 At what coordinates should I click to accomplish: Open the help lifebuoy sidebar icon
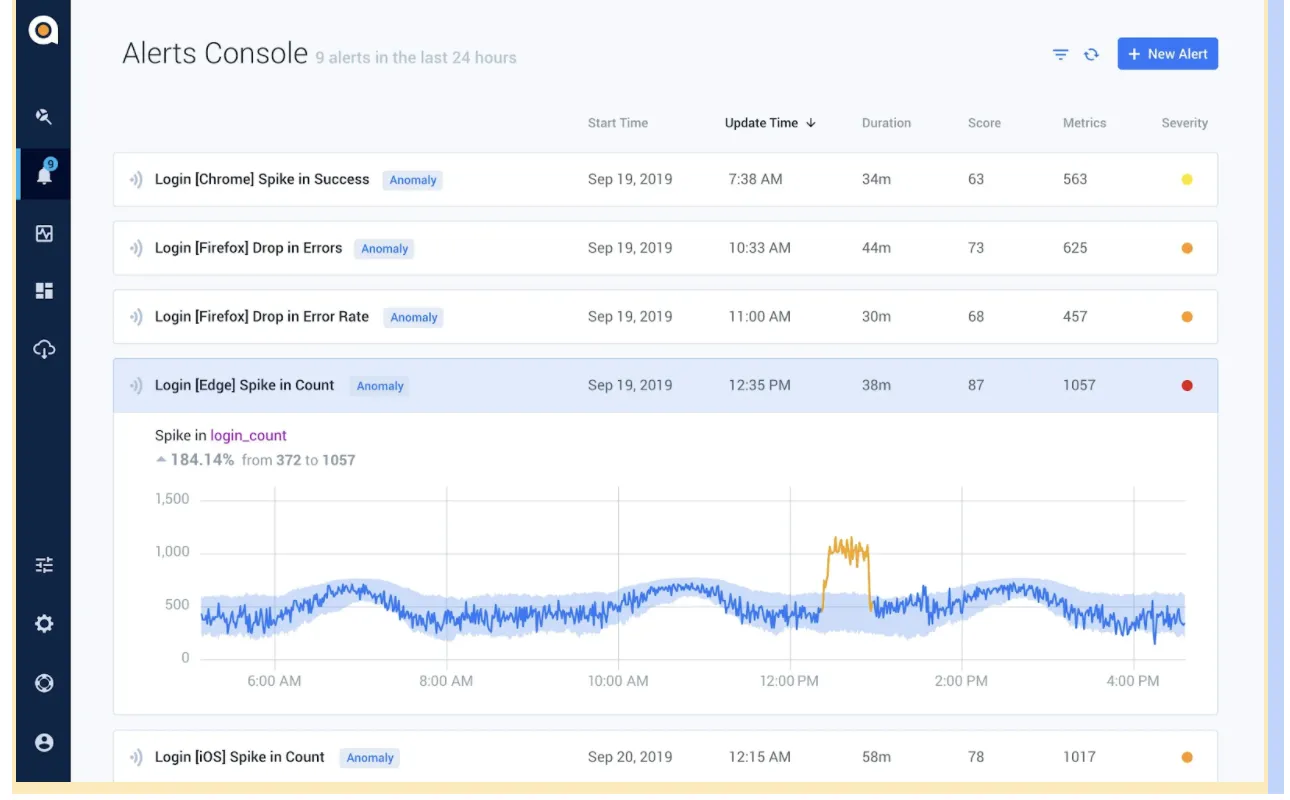(x=44, y=683)
